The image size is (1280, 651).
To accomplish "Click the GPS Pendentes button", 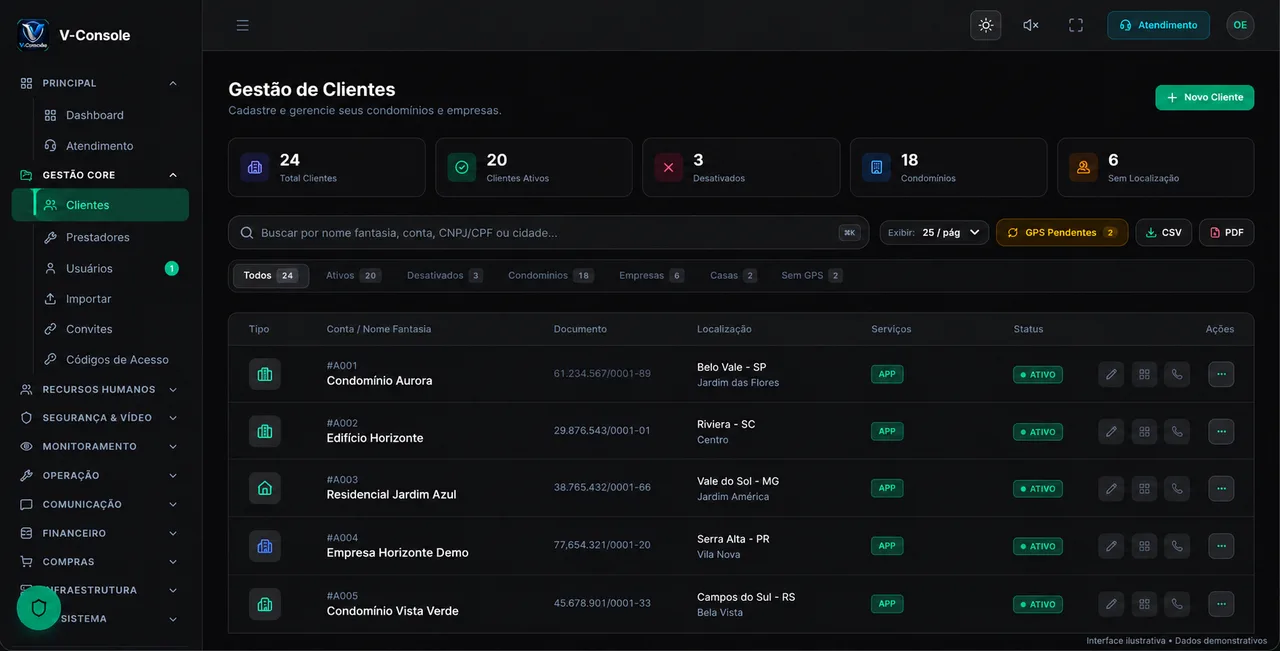I will [1062, 232].
